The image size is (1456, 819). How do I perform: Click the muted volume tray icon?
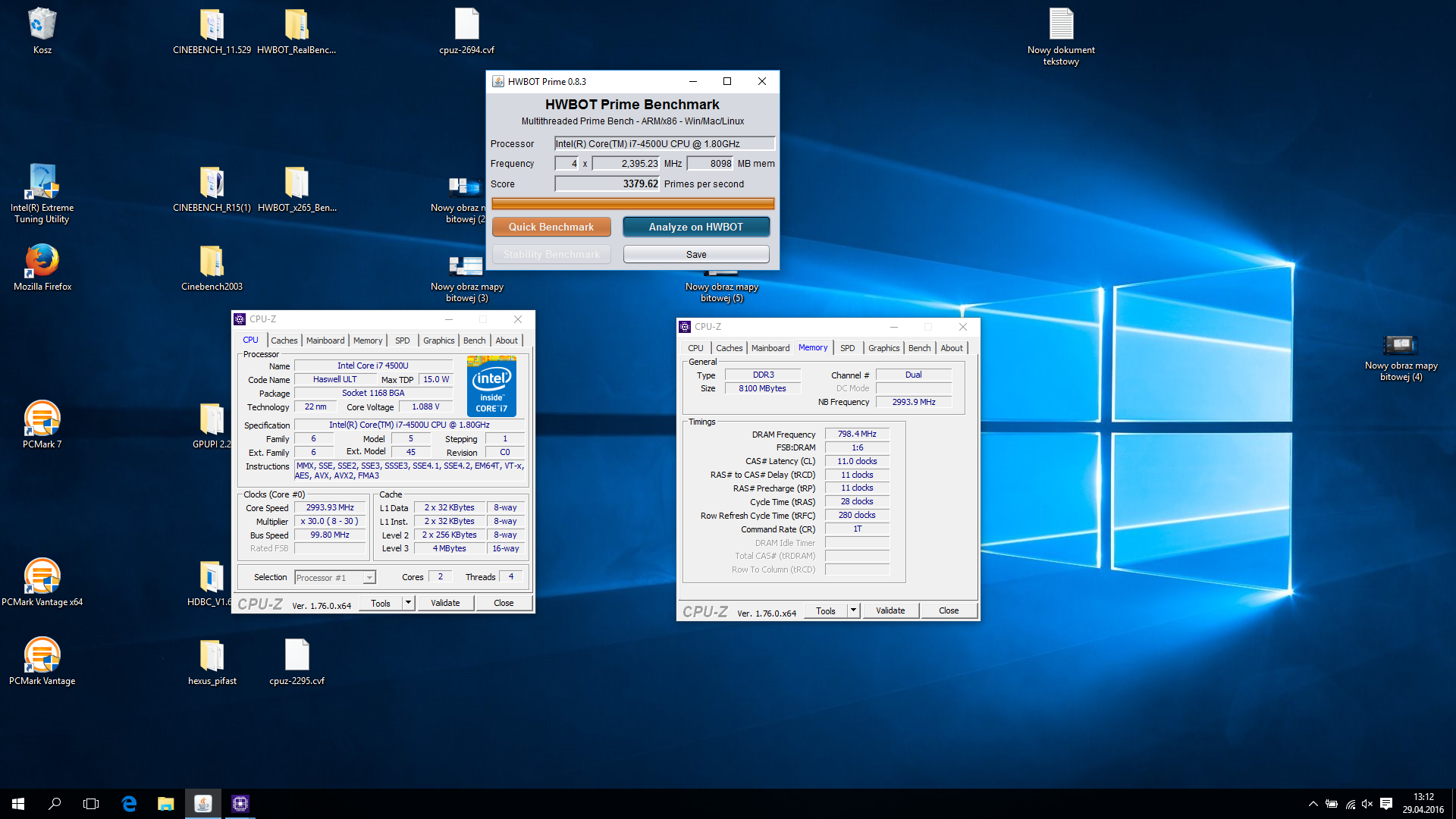(1367, 804)
